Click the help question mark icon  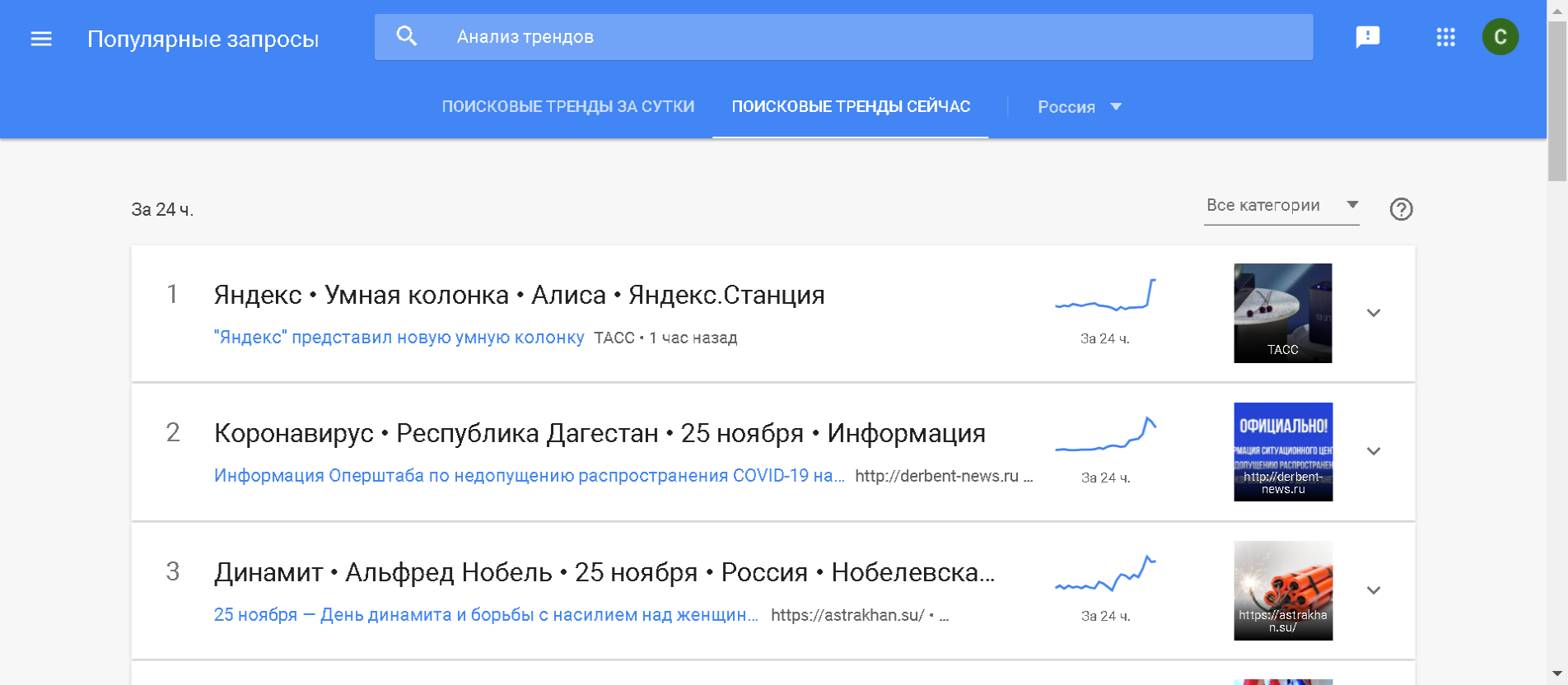point(1401,209)
